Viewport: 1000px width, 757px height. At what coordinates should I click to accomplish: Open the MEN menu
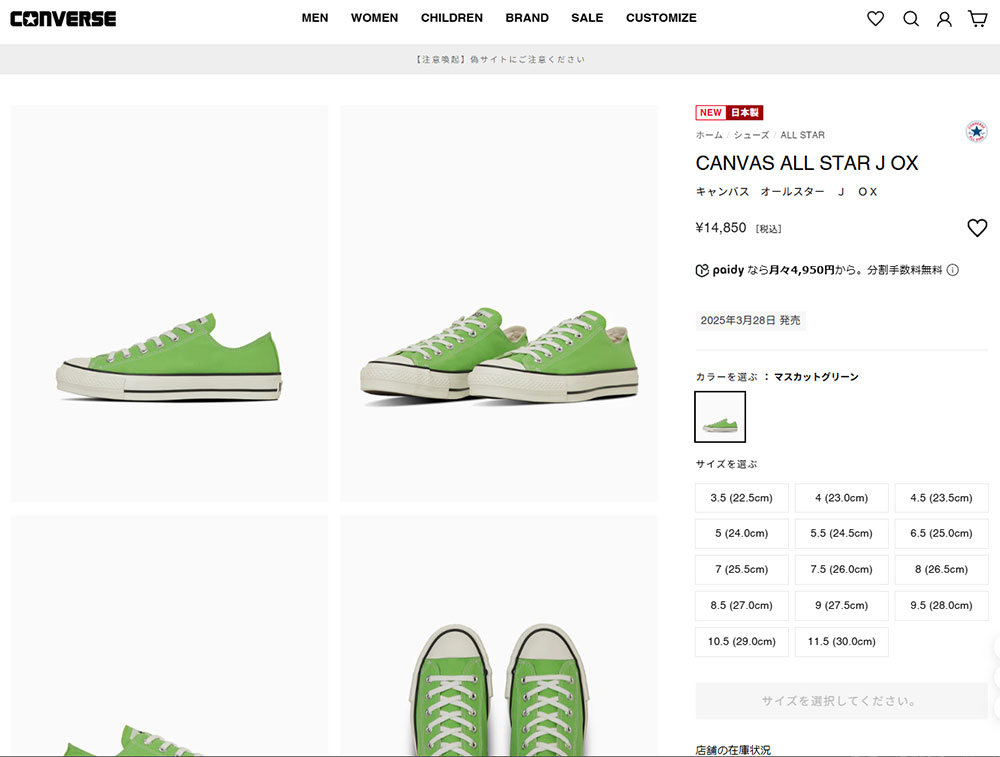point(315,18)
